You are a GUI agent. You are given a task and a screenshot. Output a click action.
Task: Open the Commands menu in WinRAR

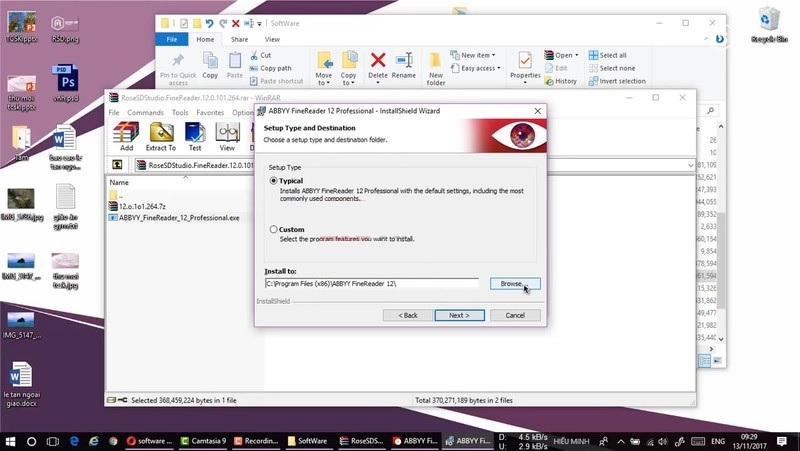145,113
